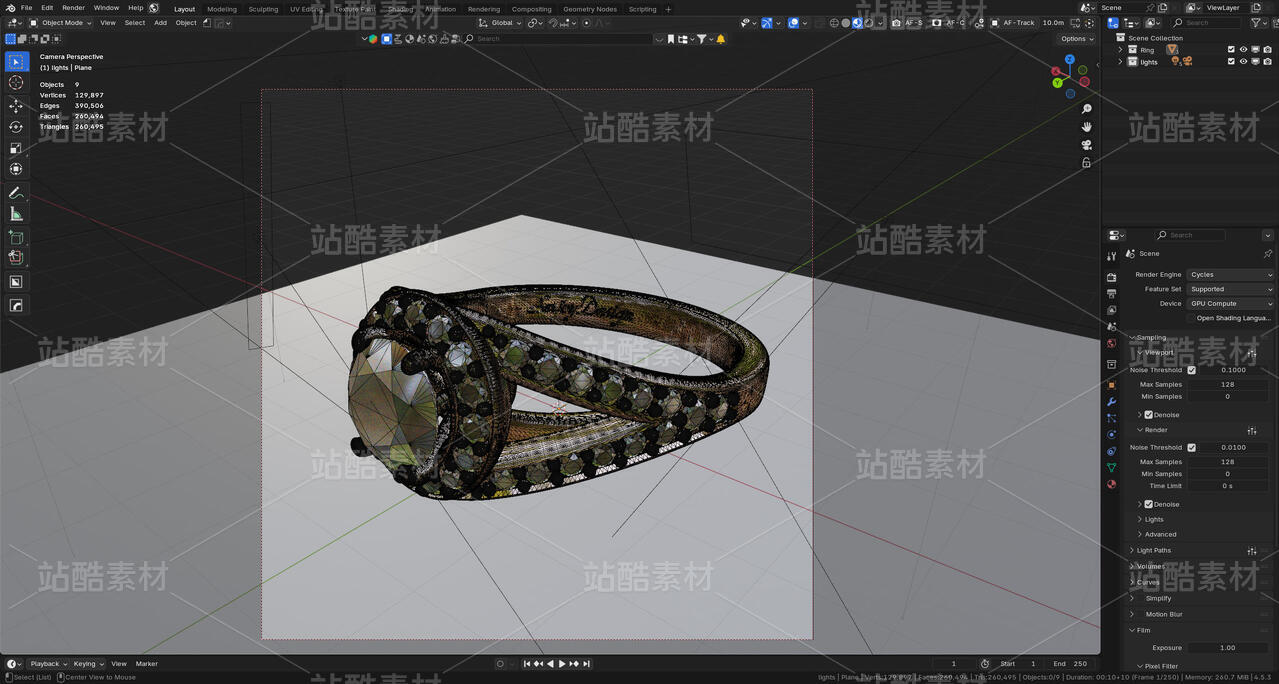The width and height of the screenshot is (1279, 684).
Task: Switch to the Modeling workspace tab
Action: 222,9
